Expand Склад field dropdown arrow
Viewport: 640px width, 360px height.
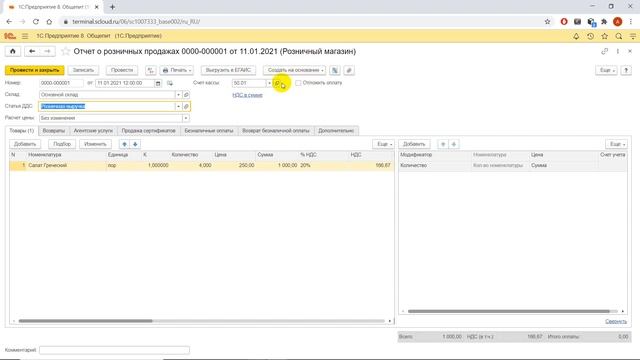(x=178, y=95)
